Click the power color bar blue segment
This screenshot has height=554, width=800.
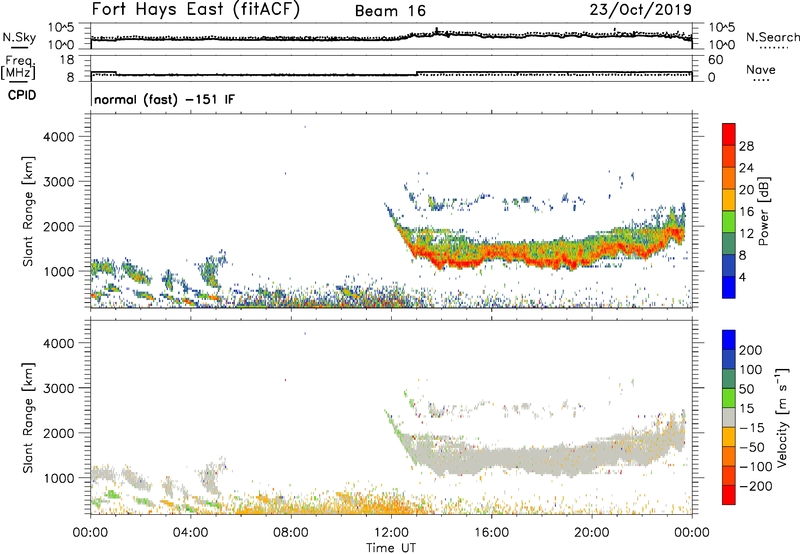[729, 287]
